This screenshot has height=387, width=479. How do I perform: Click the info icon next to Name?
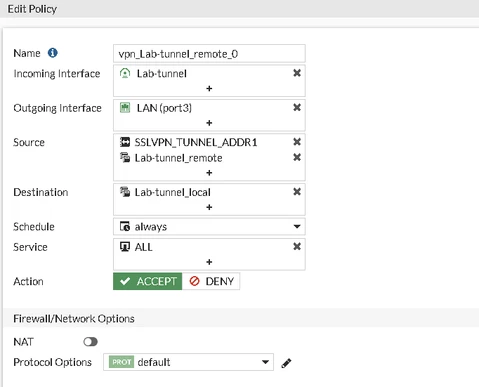click(53, 53)
